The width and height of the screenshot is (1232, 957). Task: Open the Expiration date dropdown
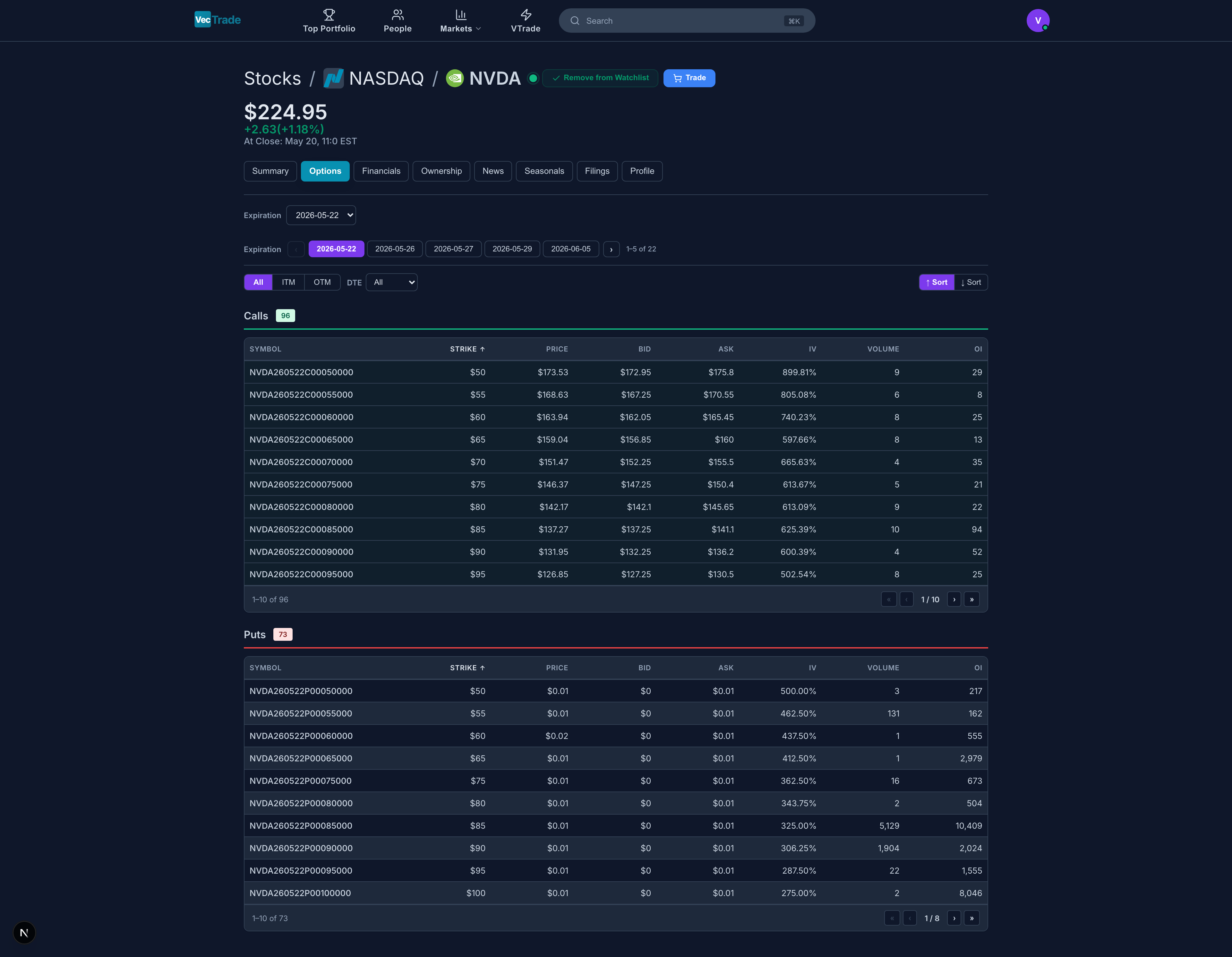[x=321, y=215]
